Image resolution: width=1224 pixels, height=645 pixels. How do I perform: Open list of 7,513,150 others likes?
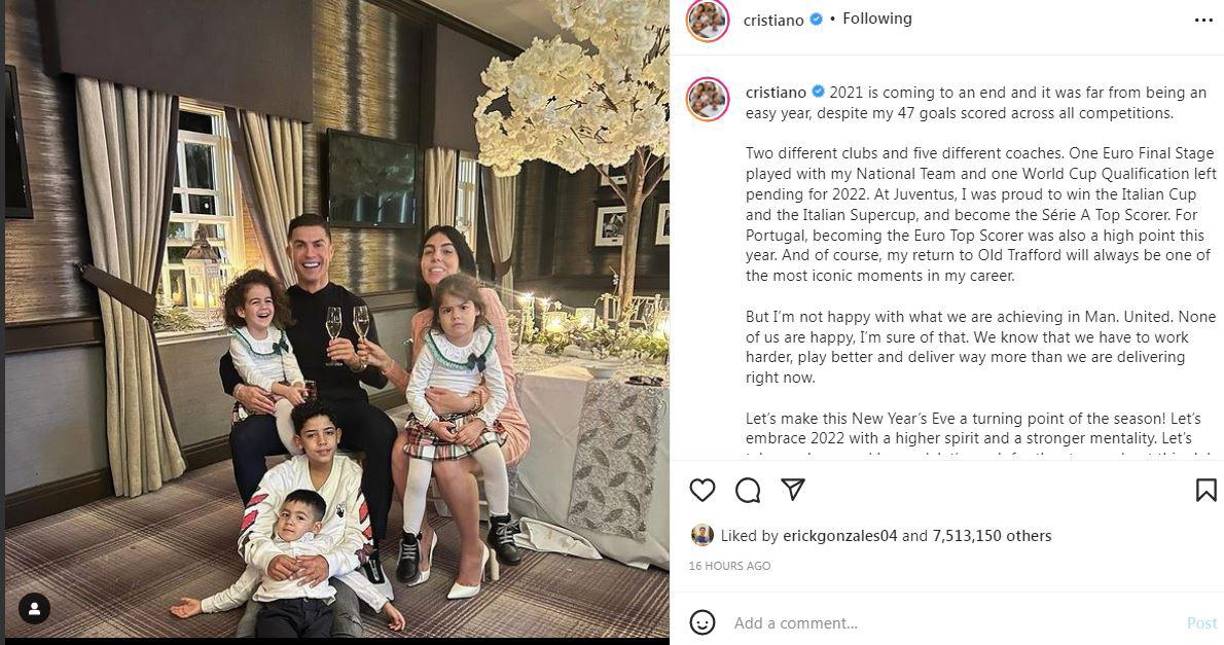pos(992,536)
